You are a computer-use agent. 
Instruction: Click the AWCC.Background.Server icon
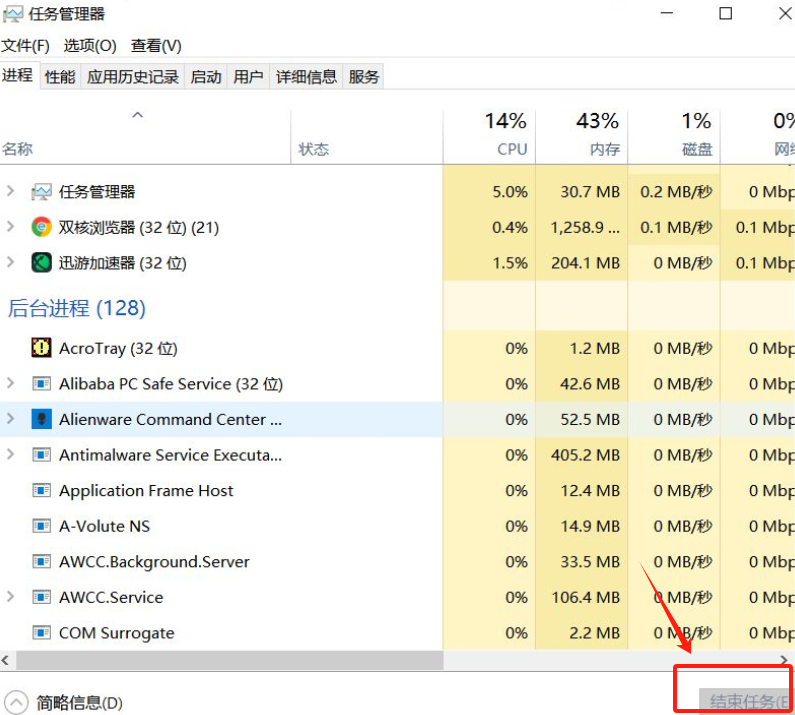tap(41, 561)
